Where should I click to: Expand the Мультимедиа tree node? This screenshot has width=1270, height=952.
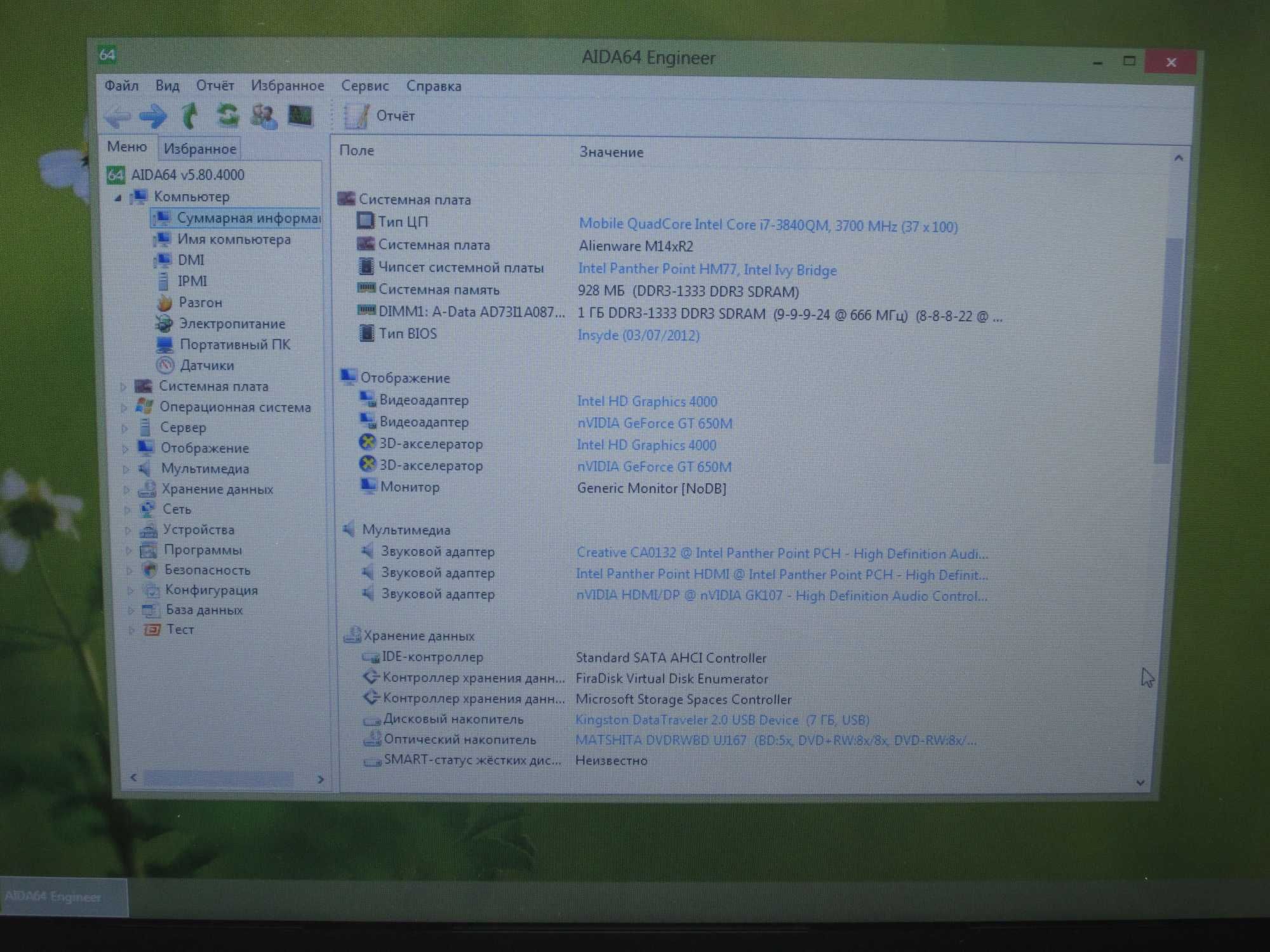click(126, 470)
